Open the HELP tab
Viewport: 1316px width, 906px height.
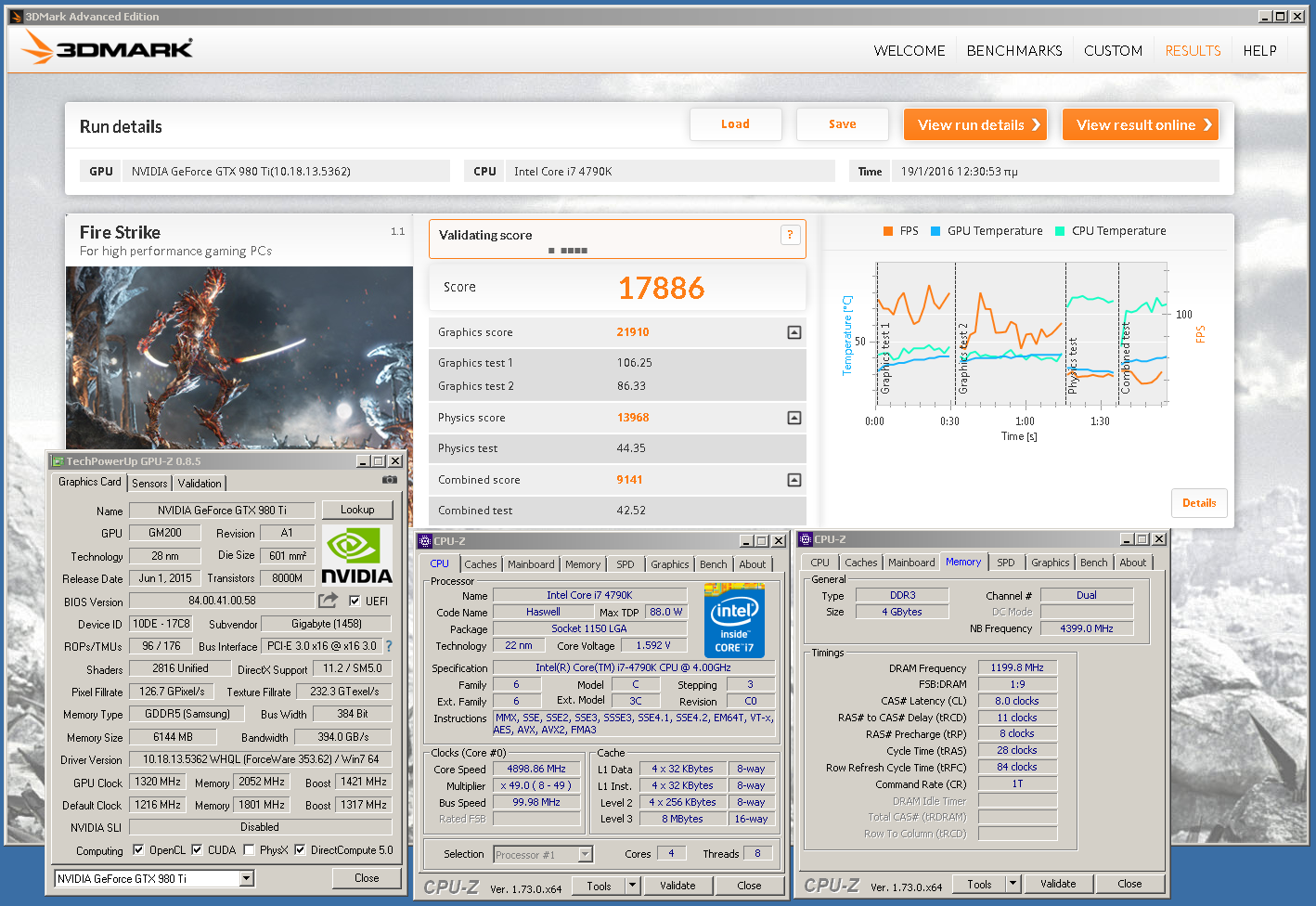(1259, 51)
